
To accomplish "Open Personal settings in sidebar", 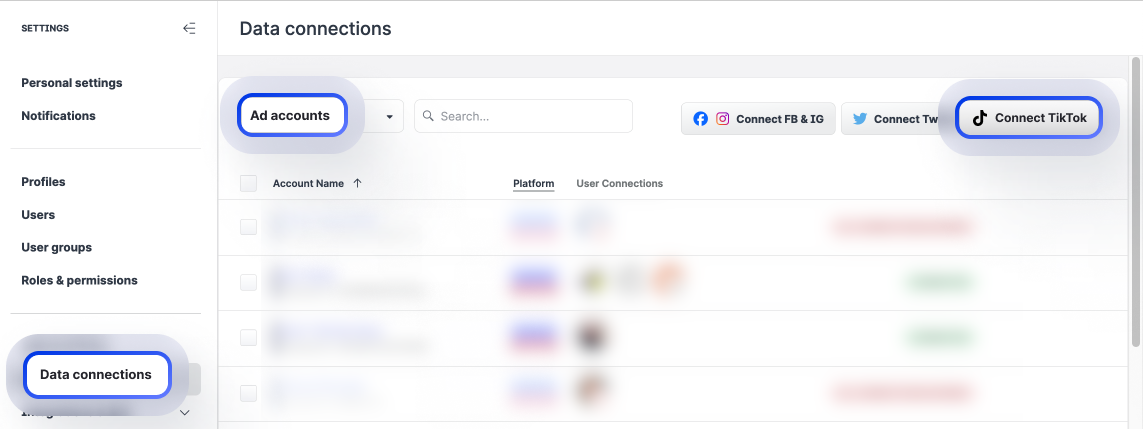I will click(x=72, y=83).
